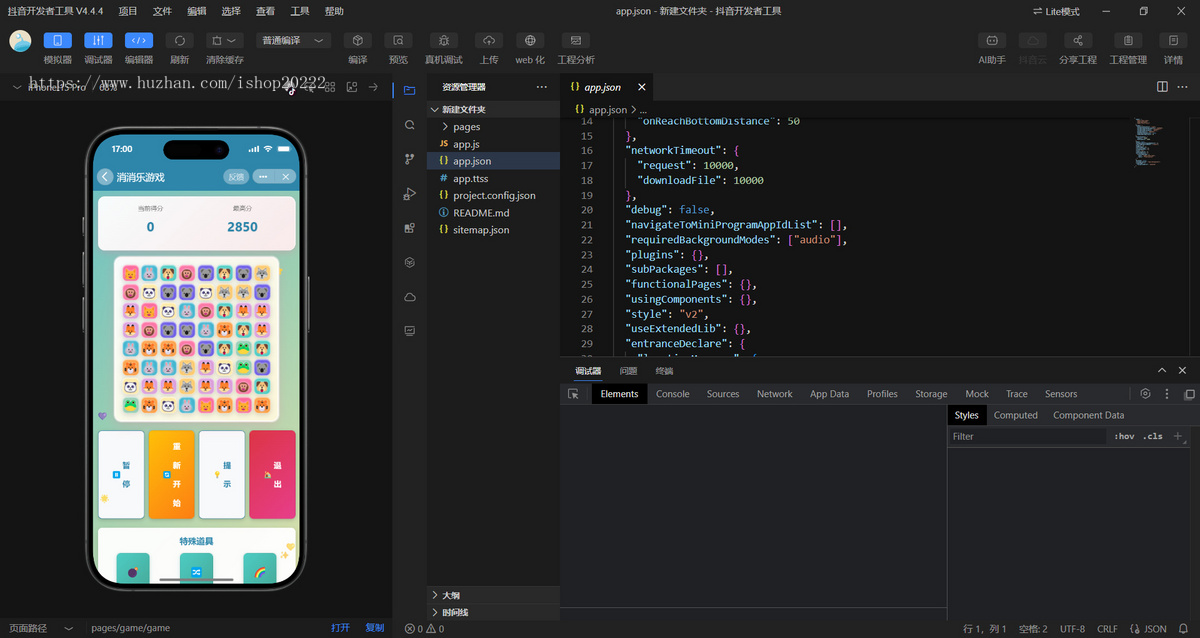
Task: Open the explorer more actions (...) menu
Action: [x=542, y=87]
